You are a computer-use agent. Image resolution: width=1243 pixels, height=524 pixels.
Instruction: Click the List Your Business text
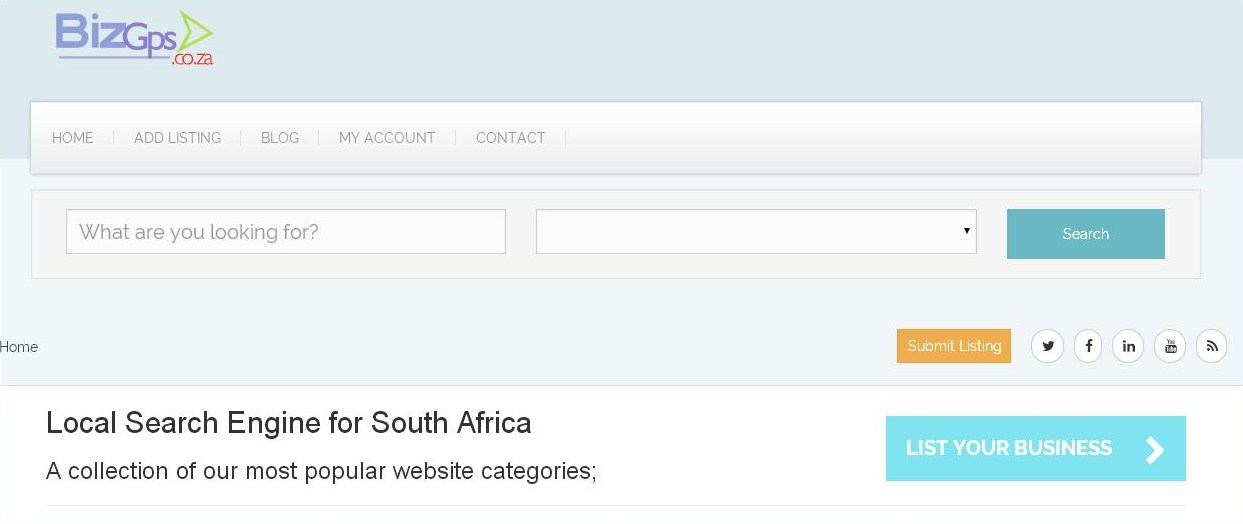[x=1008, y=448]
